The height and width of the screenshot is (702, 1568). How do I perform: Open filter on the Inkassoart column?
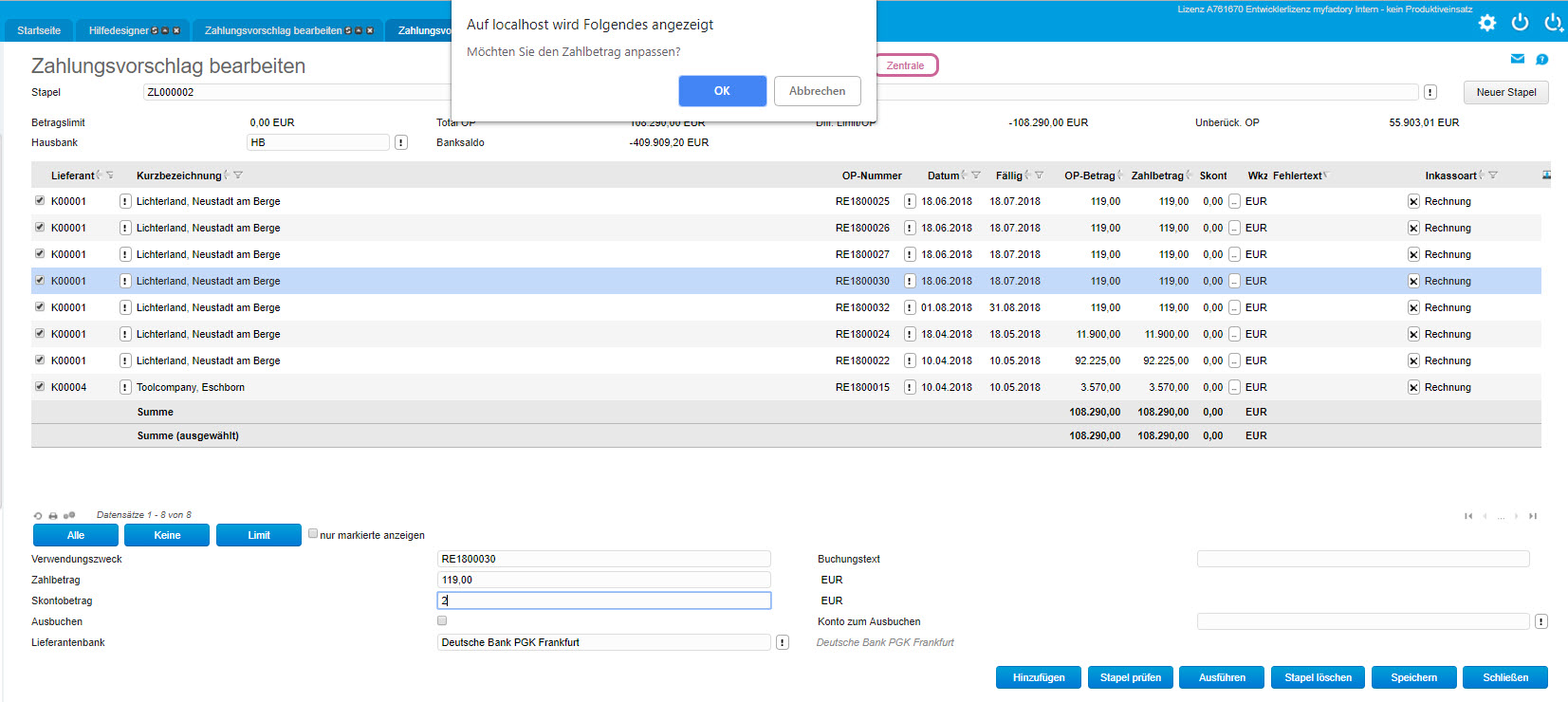pos(1493,175)
